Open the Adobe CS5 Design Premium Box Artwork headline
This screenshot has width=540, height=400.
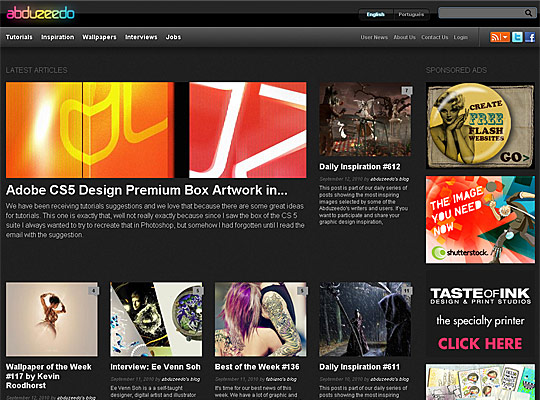click(x=147, y=190)
